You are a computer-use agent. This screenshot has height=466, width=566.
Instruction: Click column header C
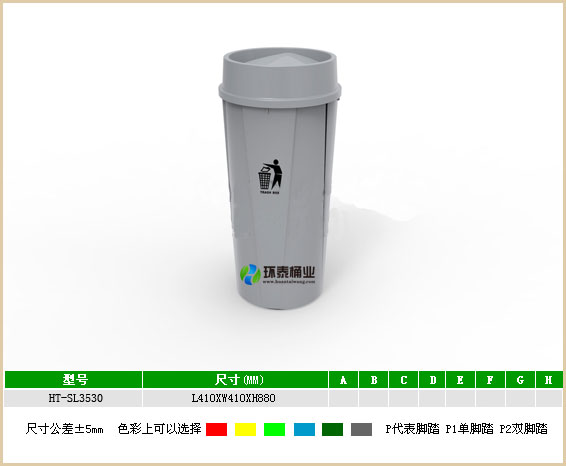[x=404, y=380]
